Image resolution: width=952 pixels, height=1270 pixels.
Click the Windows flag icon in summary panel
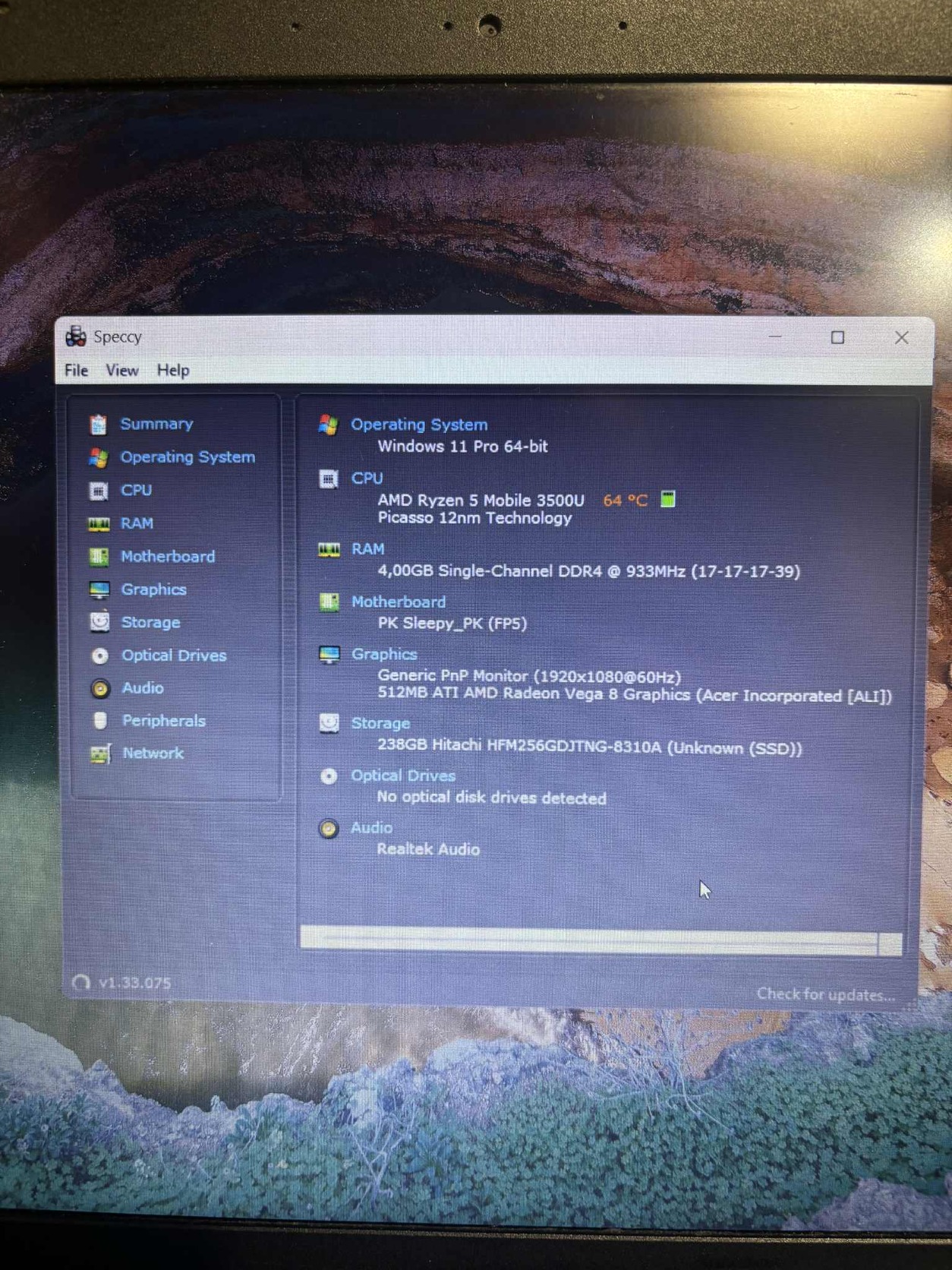click(x=328, y=425)
